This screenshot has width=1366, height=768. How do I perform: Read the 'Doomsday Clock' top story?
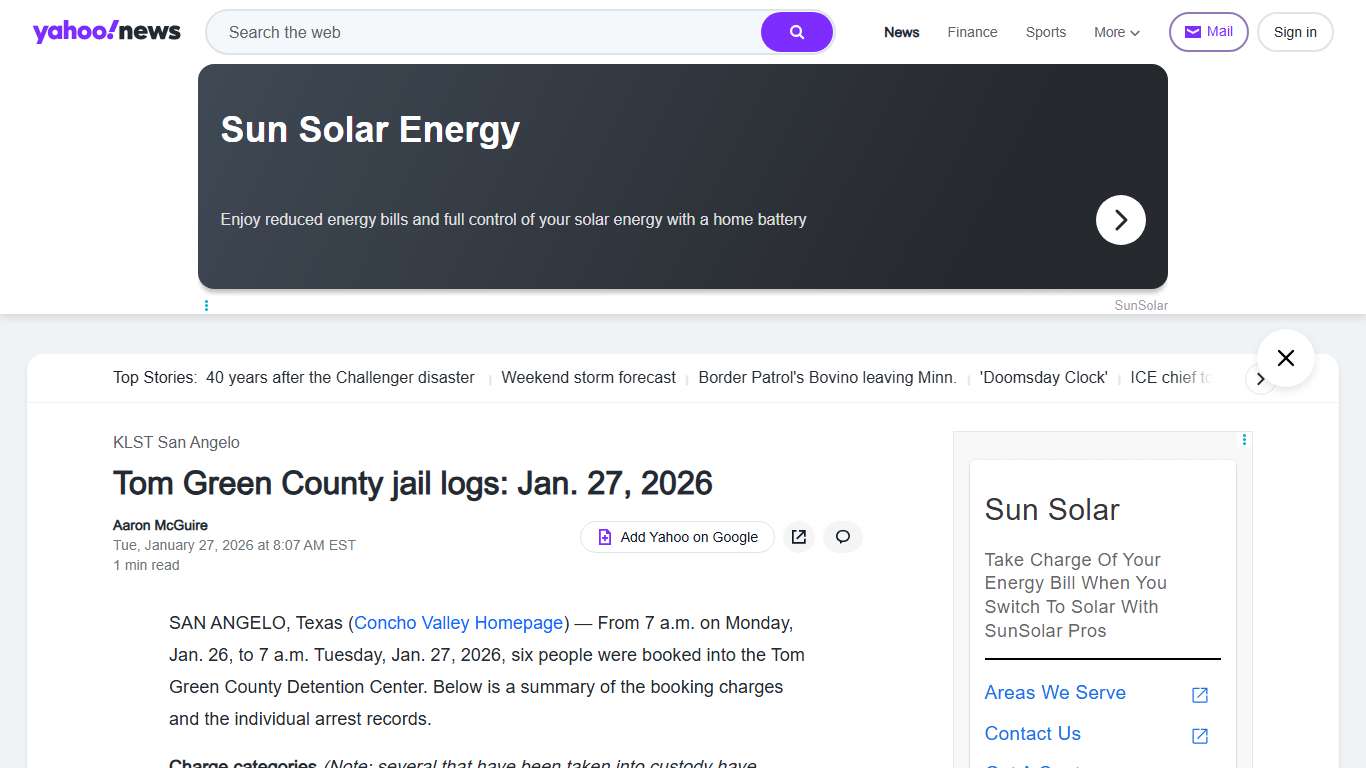(x=1043, y=378)
